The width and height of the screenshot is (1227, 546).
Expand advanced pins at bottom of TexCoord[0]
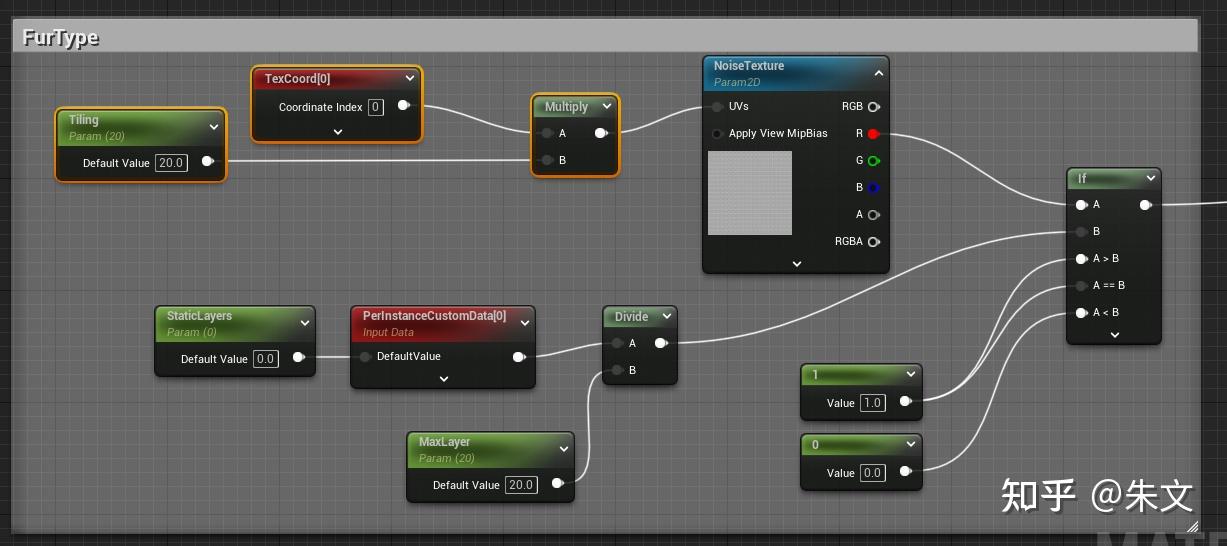point(337,131)
